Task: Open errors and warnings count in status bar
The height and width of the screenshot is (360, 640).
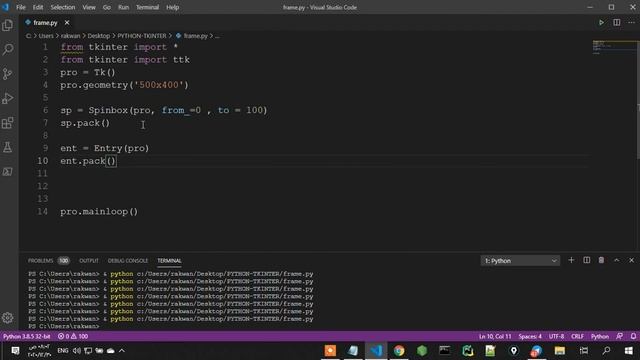Action: (73, 336)
